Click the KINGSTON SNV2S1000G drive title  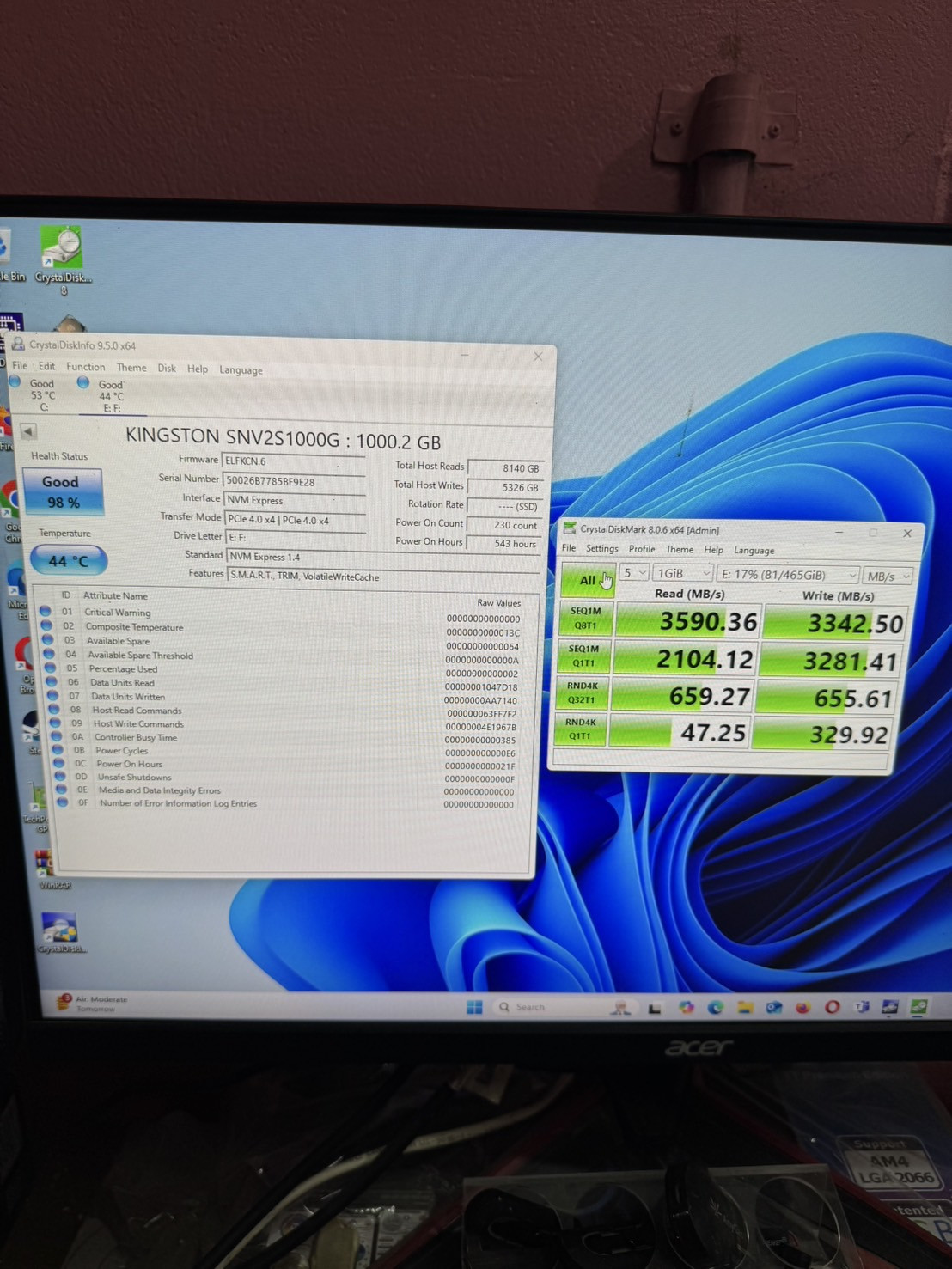[284, 439]
